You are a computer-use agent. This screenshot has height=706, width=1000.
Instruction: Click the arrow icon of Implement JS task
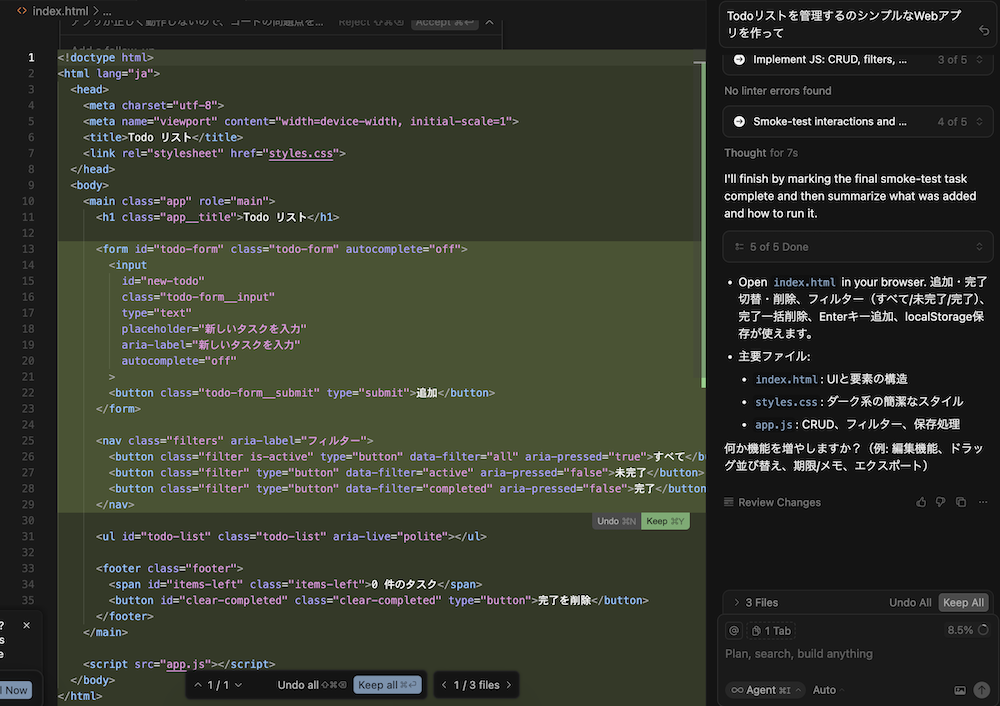click(739, 59)
